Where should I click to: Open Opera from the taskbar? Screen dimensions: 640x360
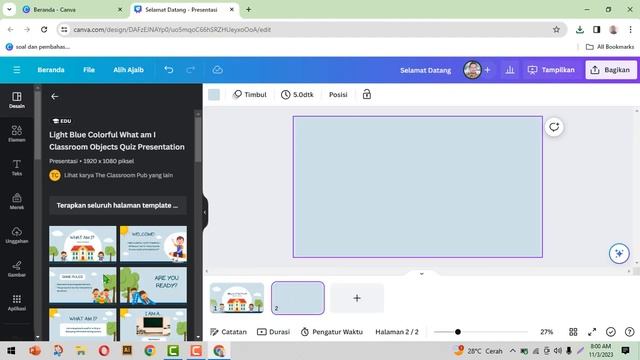[x=104, y=351]
